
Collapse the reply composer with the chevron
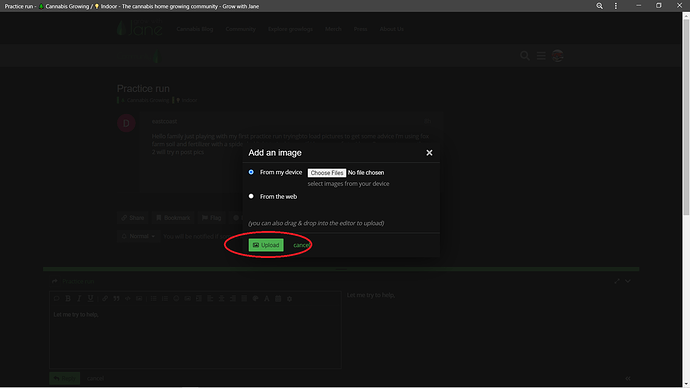pyautogui.click(x=628, y=281)
